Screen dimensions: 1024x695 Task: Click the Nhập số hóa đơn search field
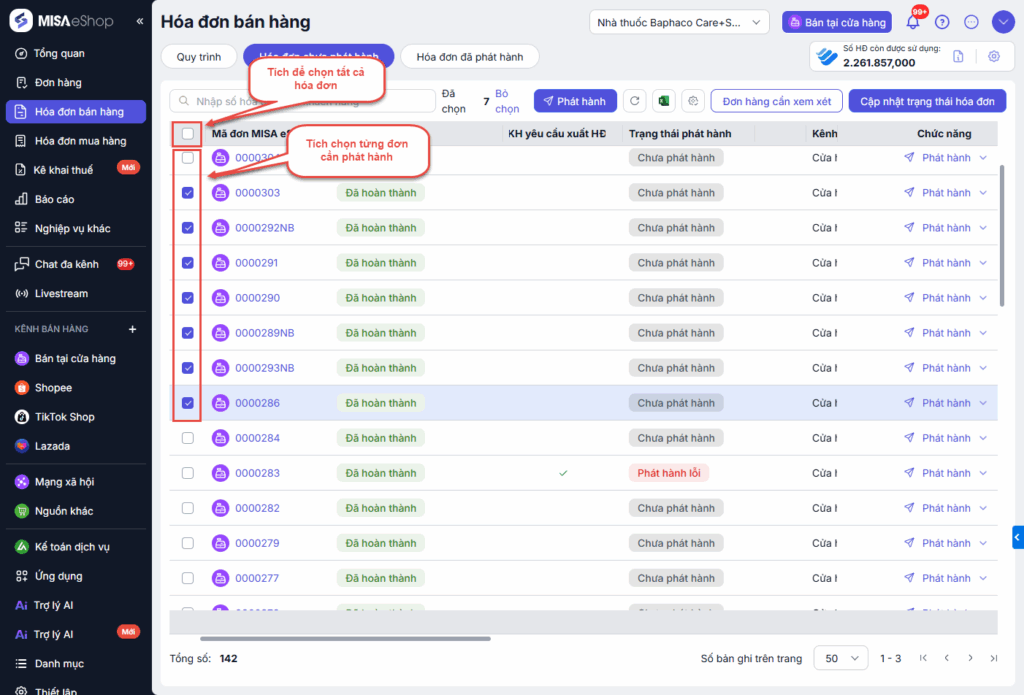[302, 101]
